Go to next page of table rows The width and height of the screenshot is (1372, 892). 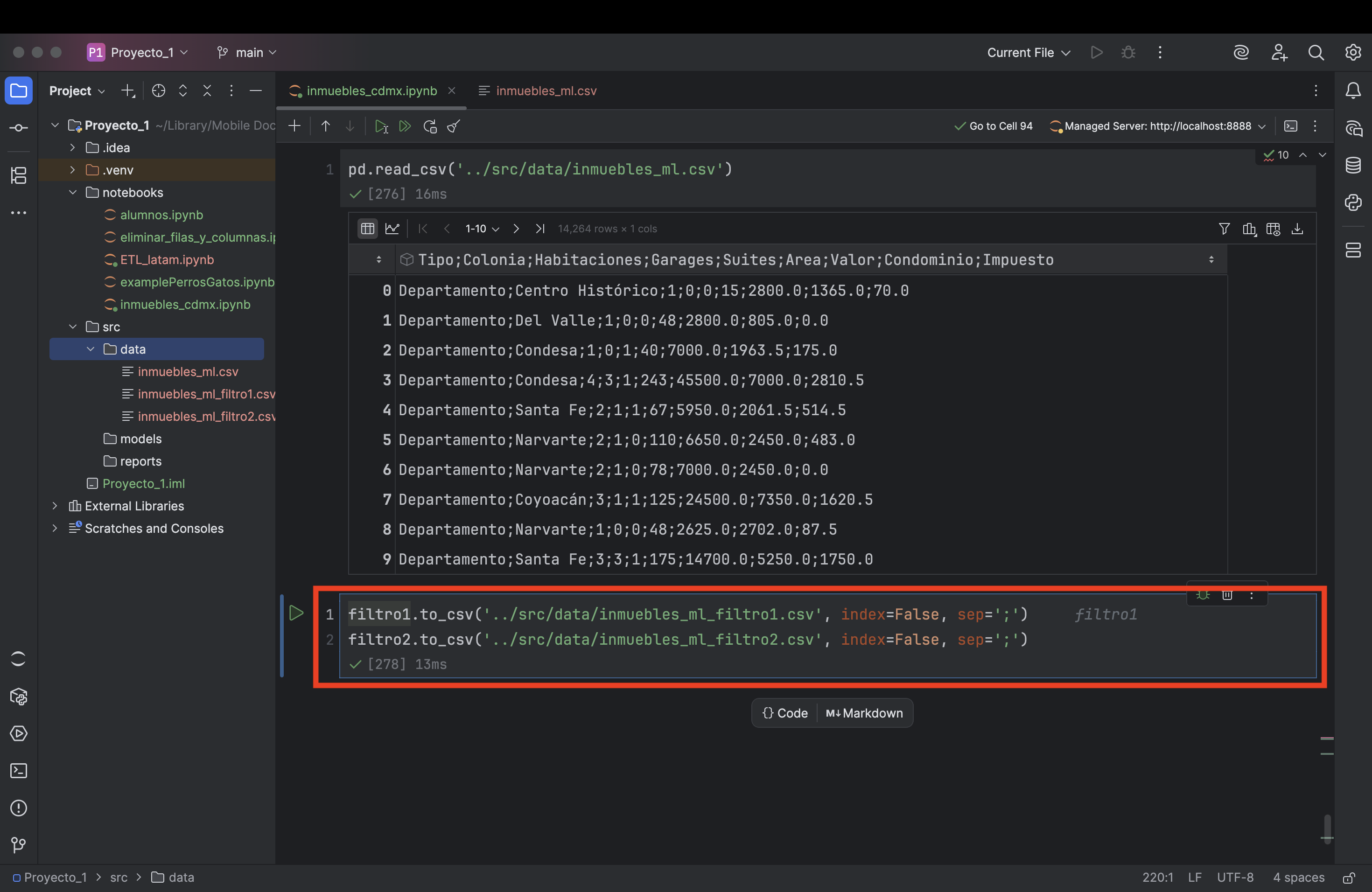[516, 229]
